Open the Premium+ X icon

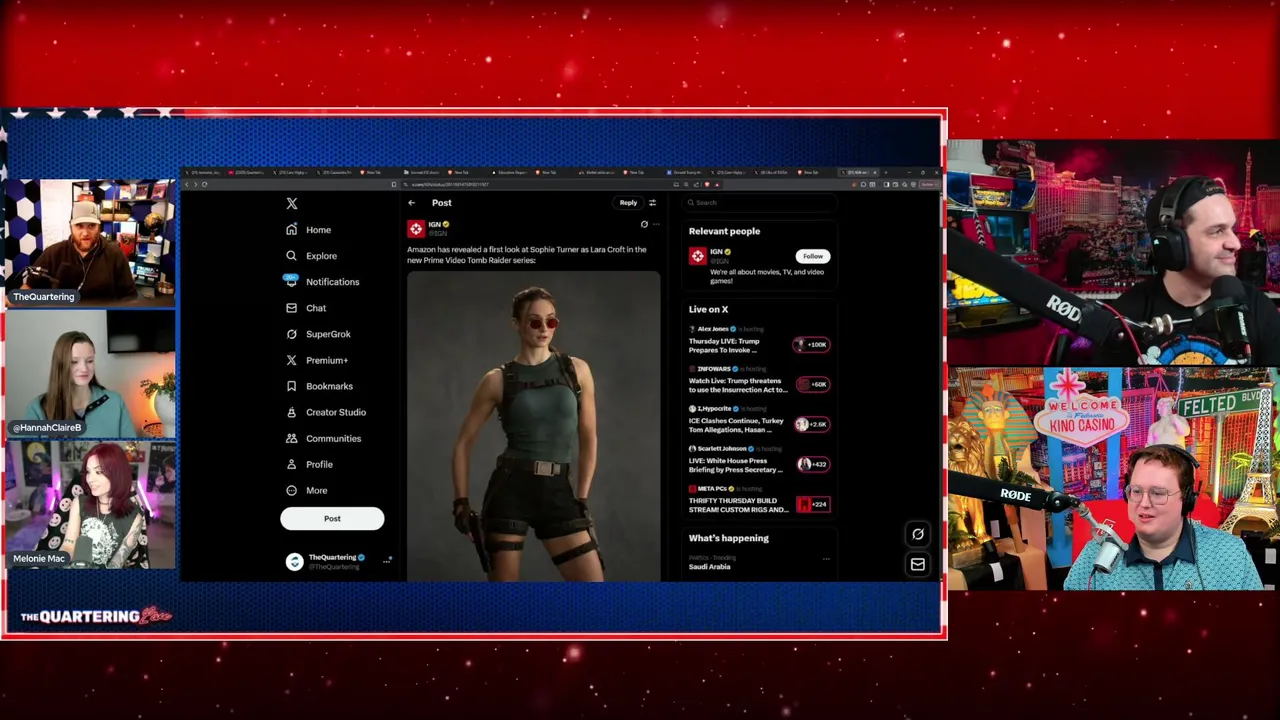tap(291, 360)
